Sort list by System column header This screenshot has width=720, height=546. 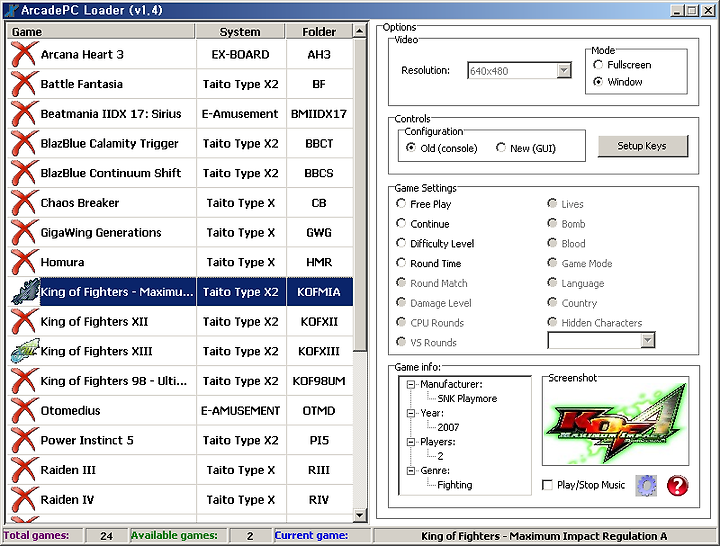[x=240, y=31]
